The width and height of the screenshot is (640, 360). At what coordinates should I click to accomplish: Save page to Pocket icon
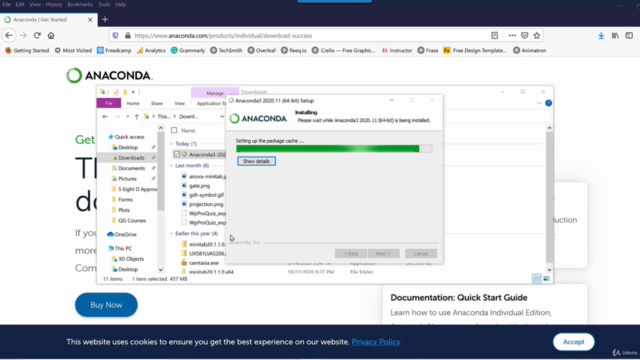(524, 36)
